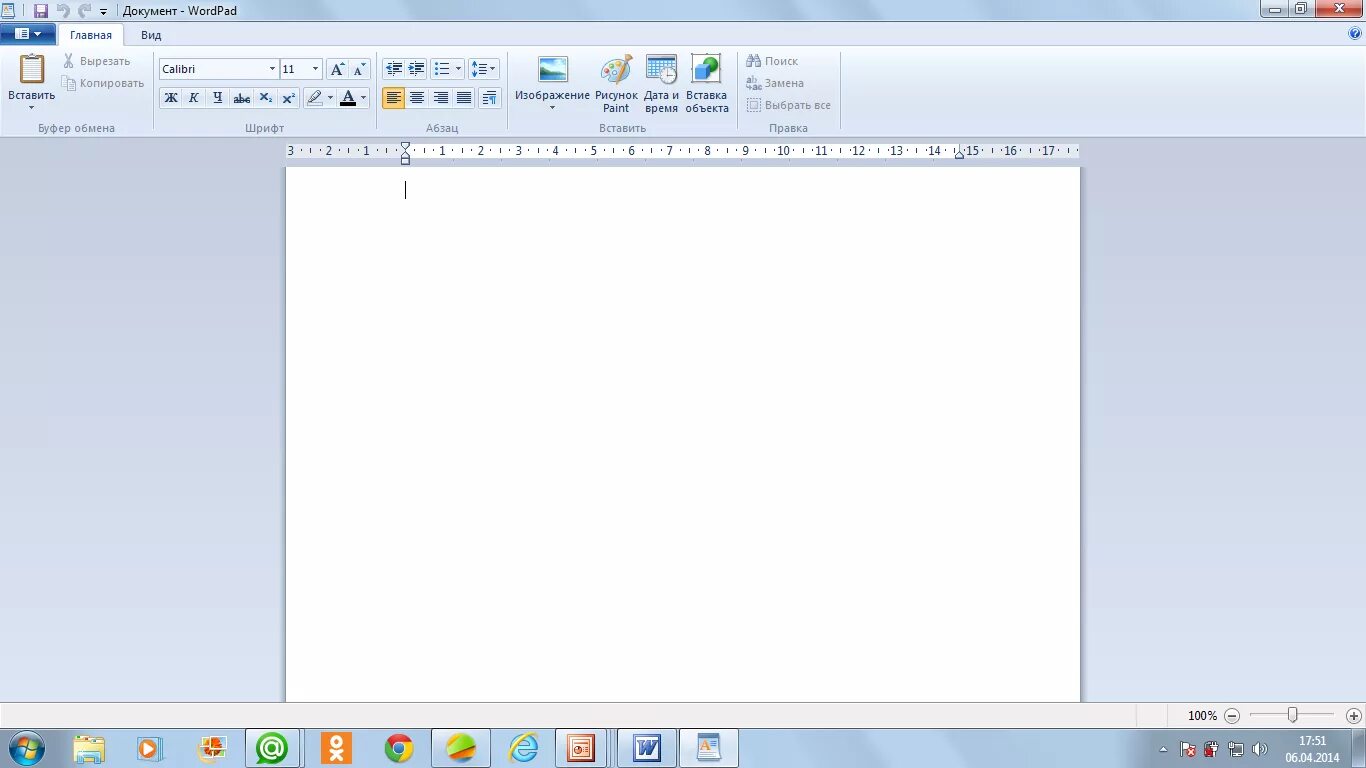Click the decrease indent icon
1366x768 pixels.
click(x=394, y=69)
